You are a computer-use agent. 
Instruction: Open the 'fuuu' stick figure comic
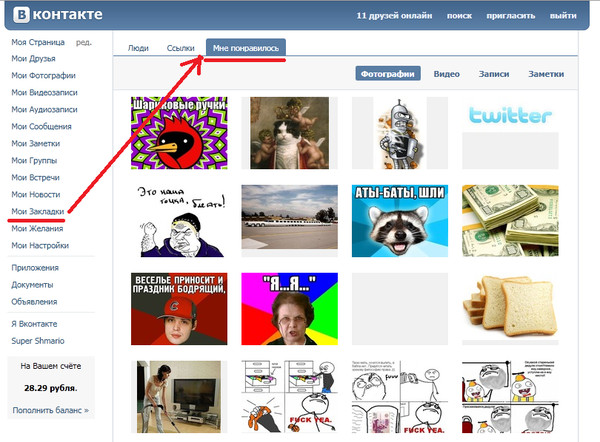click(x=400, y=397)
